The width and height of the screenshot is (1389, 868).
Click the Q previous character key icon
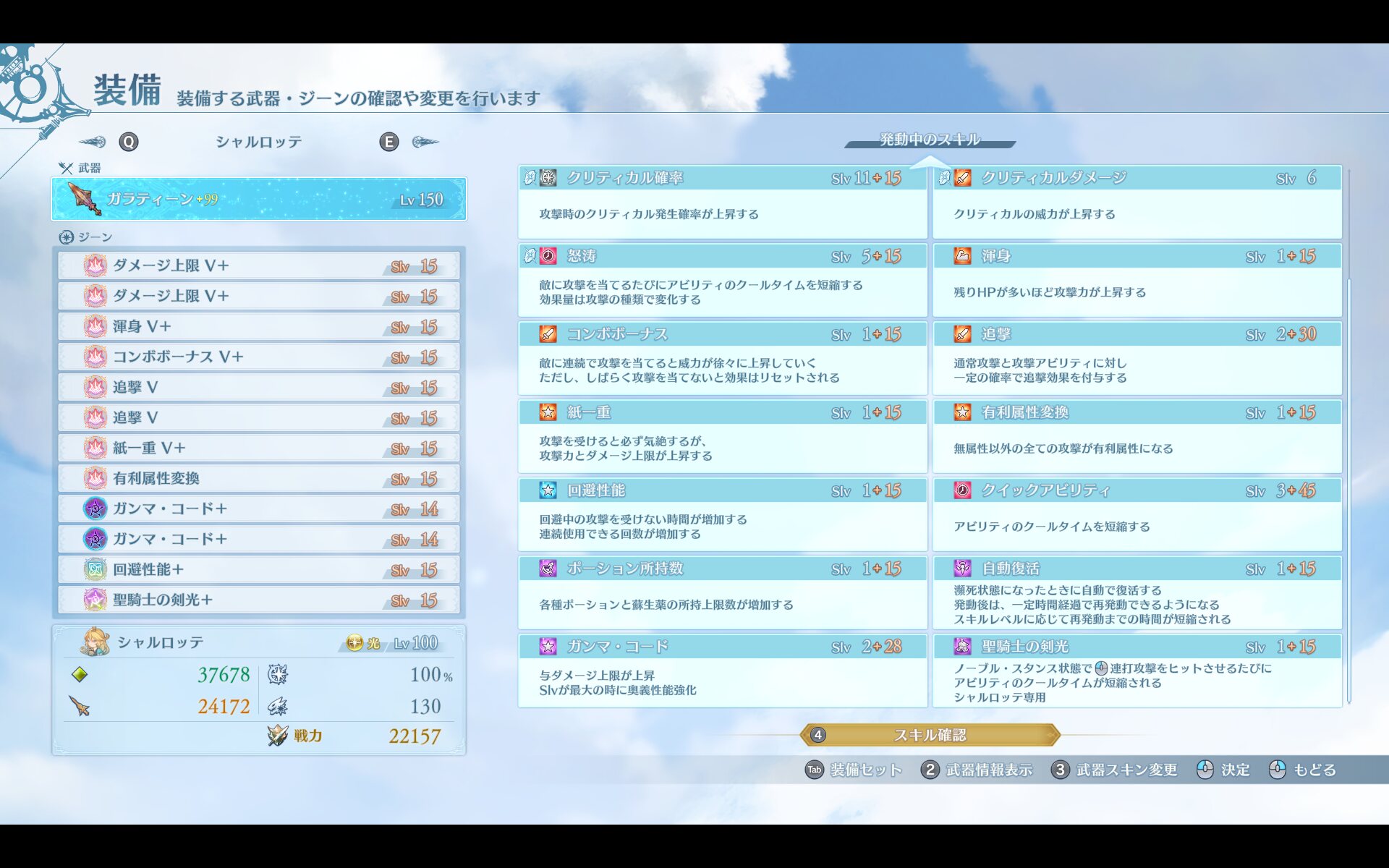click(x=128, y=142)
